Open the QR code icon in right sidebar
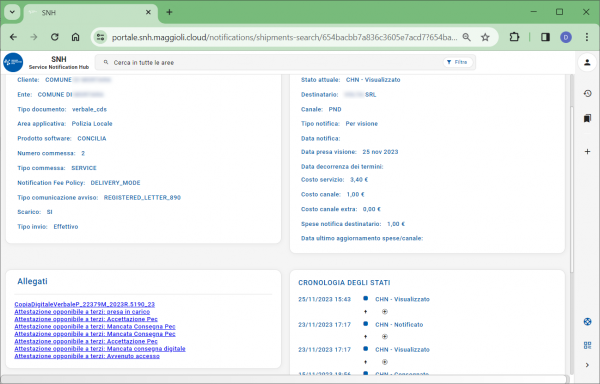600x384 pixels. [x=587, y=345]
